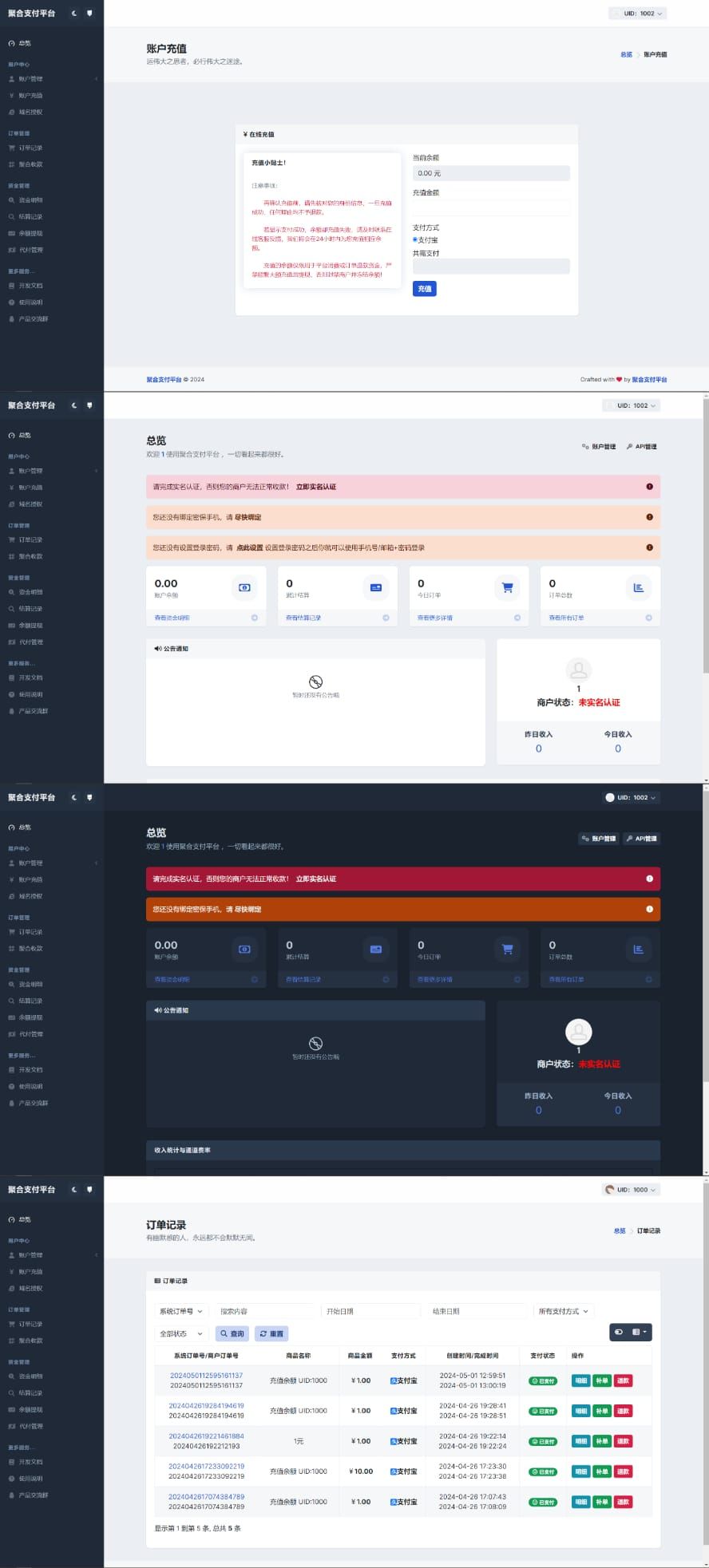Open UID: 1002 dropdown on dark 总览 page
709x1568 pixels.
[630, 797]
